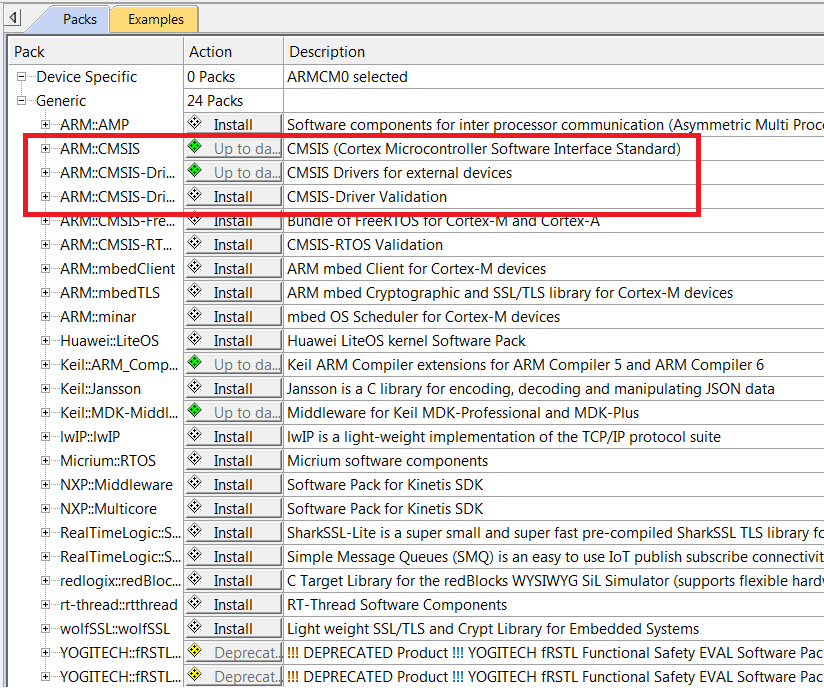824x696 pixels.
Task: Click the install icon for wolfSSL::wolfSSL
Action: 196,628
